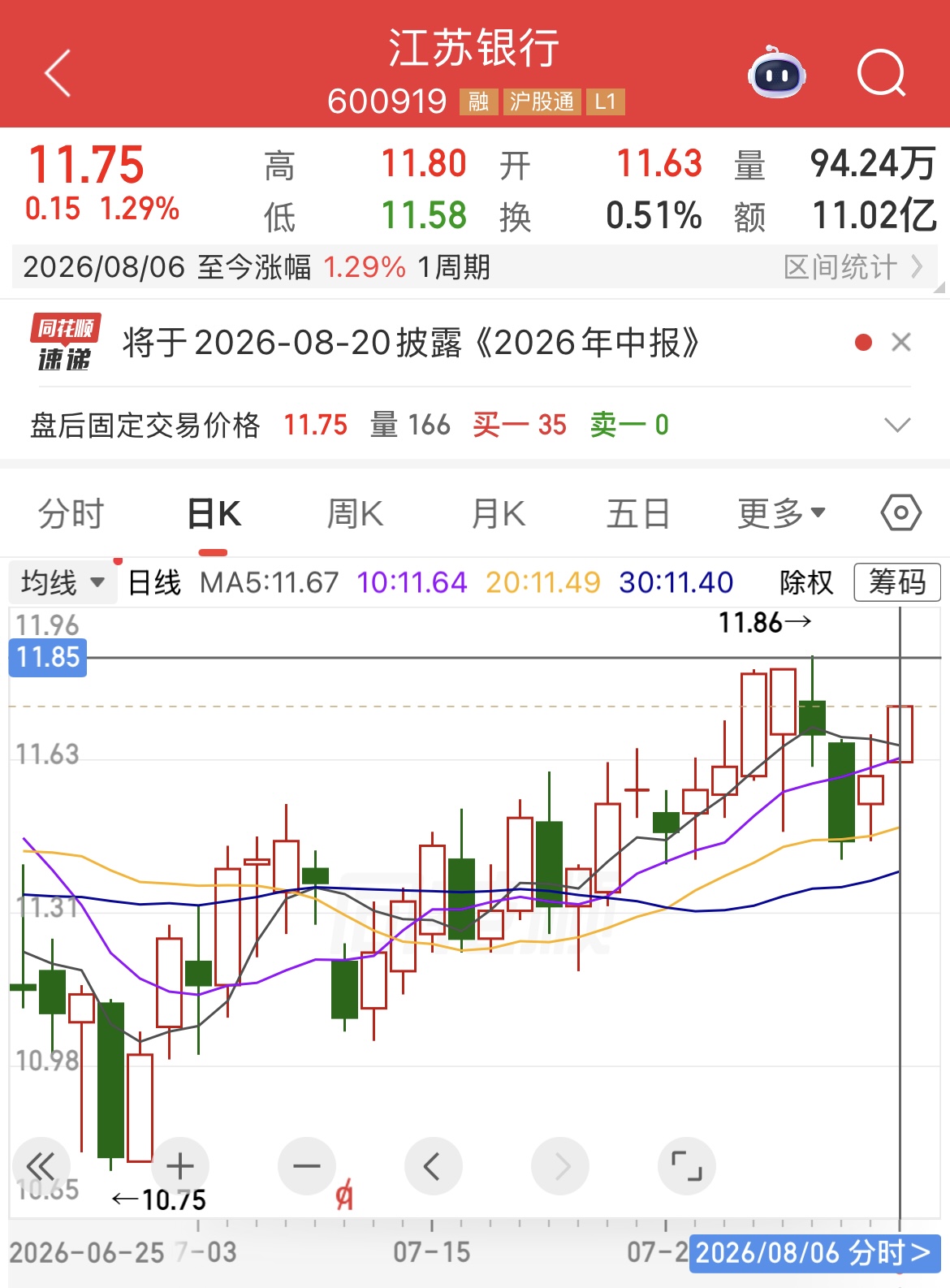Tap the low price 11.58
950x1288 pixels.
[x=424, y=215]
